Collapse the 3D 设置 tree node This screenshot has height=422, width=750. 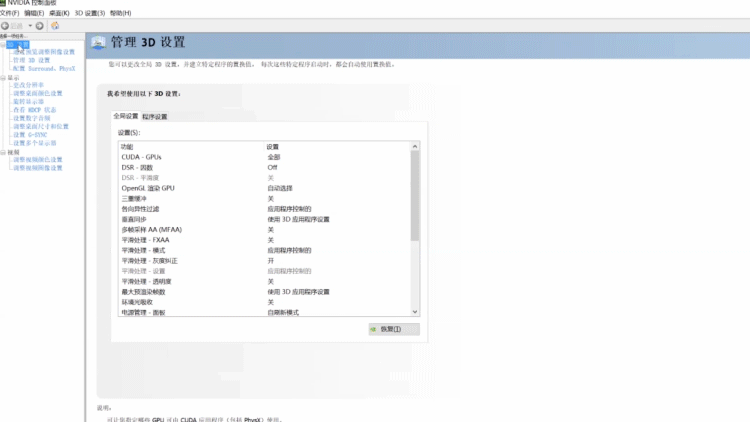tap(3, 45)
